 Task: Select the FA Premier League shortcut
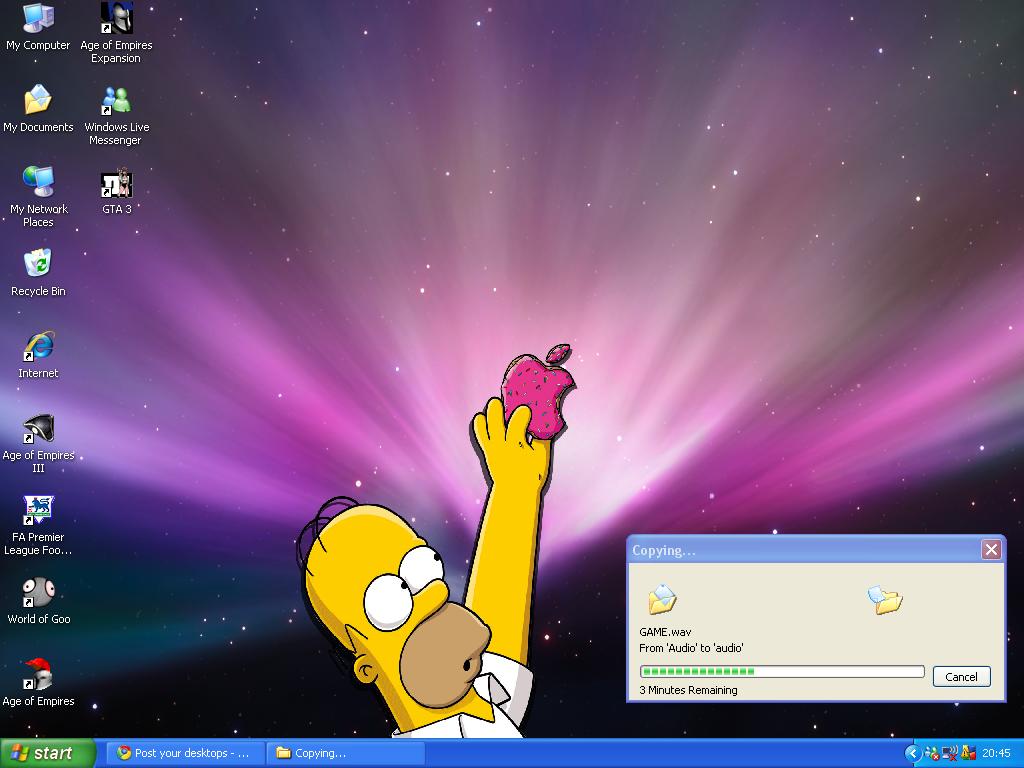tap(38, 526)
